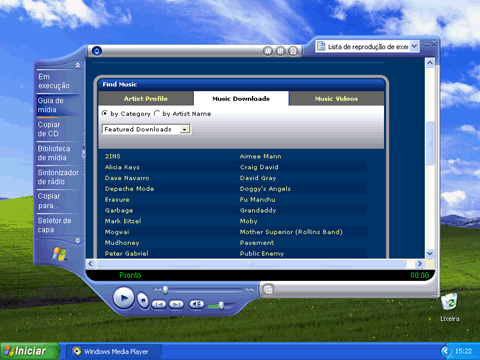Open Seletor de capa section
Viewport: 480px width, 360px height.
pos(54,225)
